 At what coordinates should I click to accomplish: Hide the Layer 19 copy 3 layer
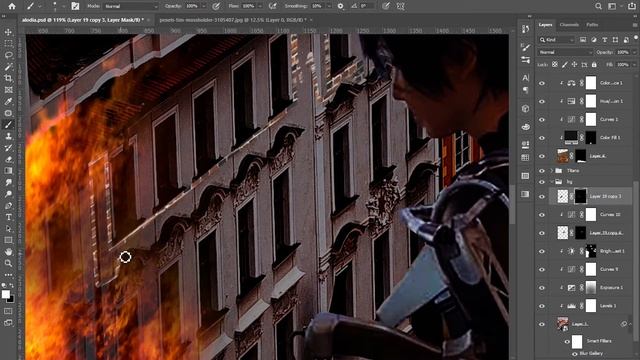(542, 196)
